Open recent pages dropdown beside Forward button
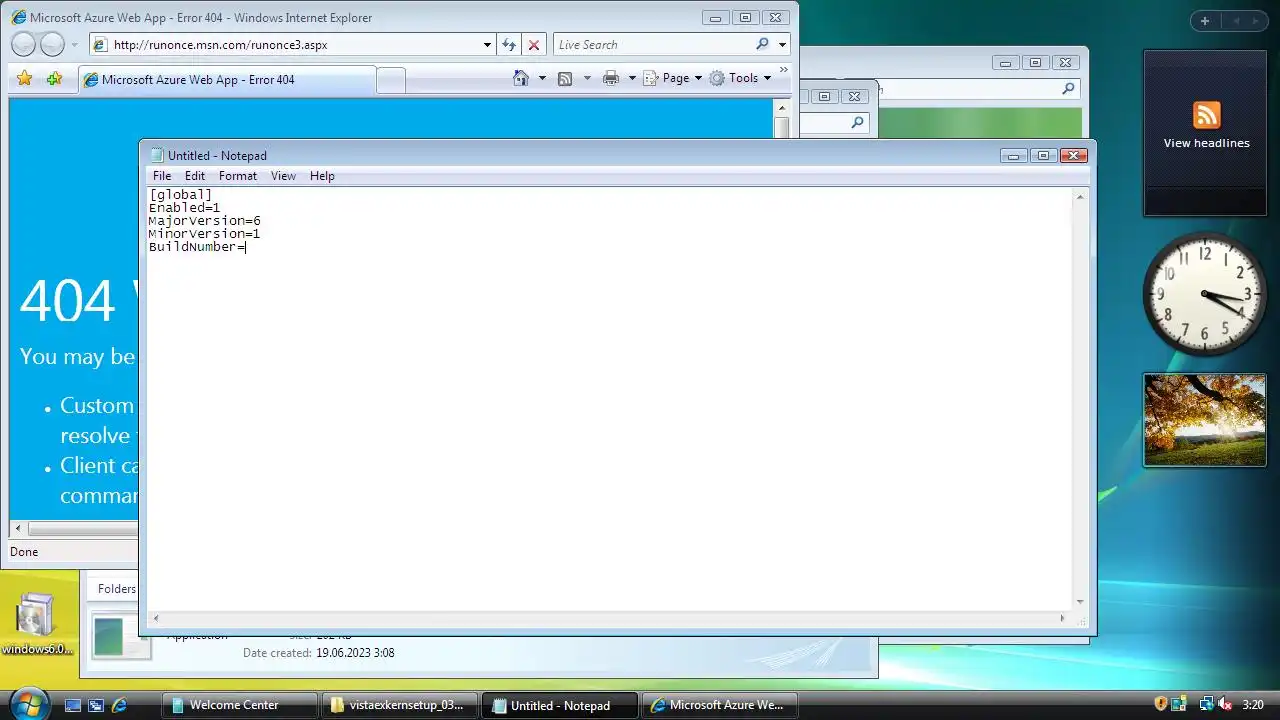Viewport: 1280px width, 720px height. click(x=74, y=45)
